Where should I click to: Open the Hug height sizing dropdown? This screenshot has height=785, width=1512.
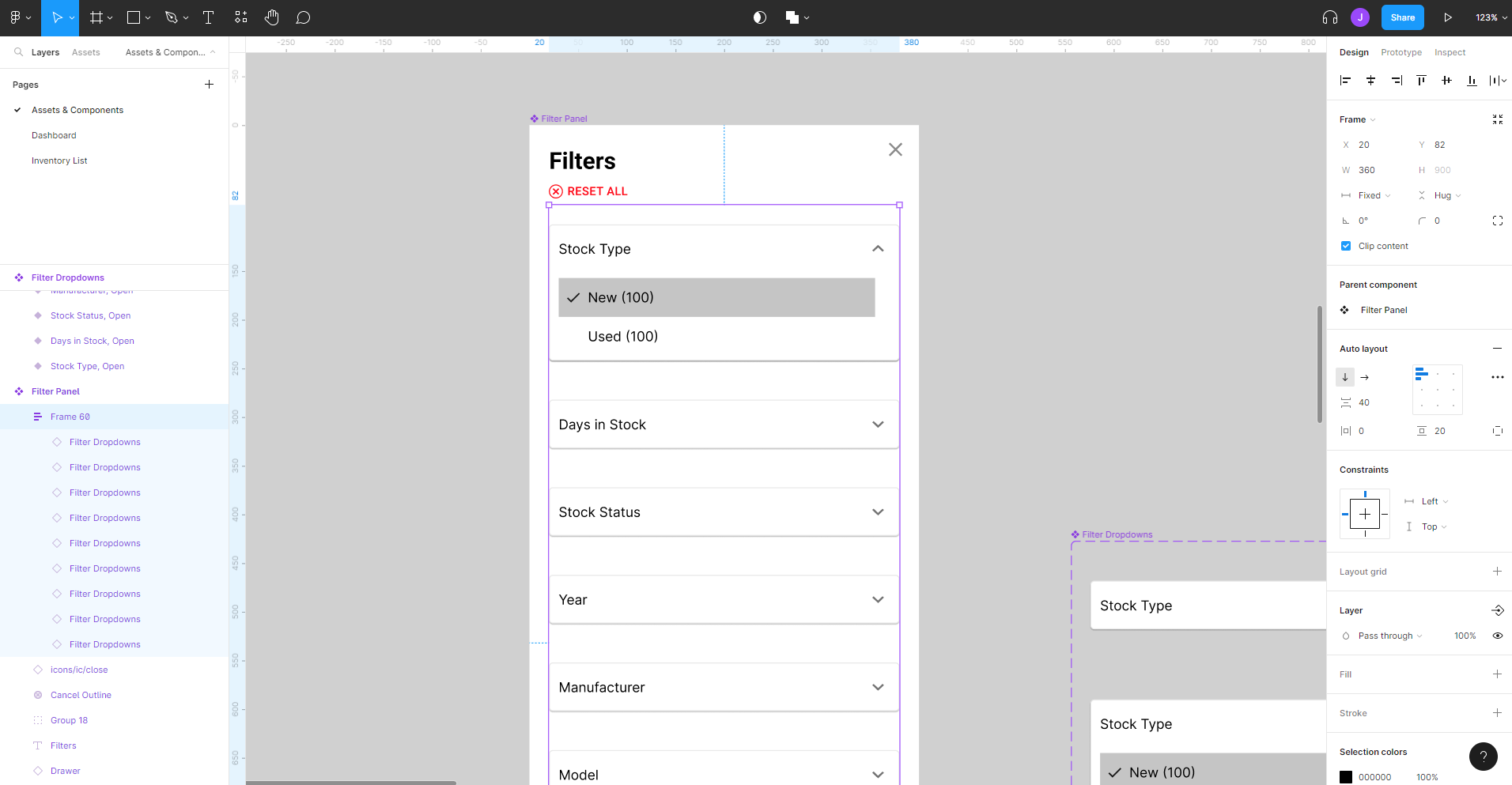(x=1447, y=195)
